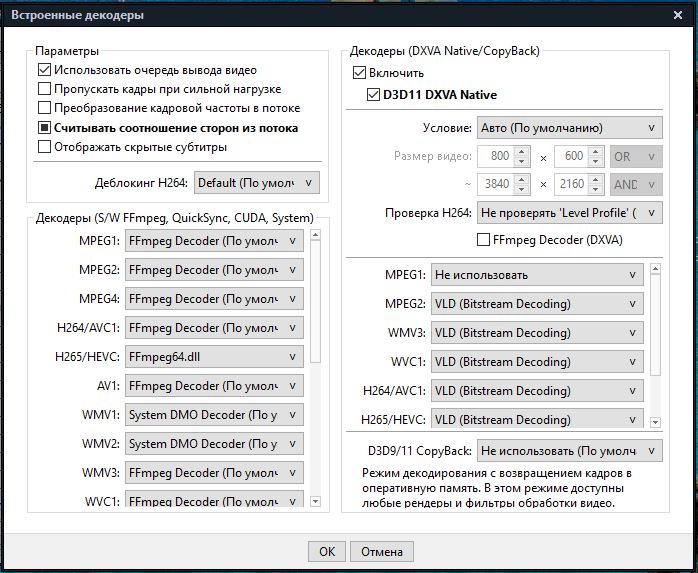
Task: Open the AV1 decoder dropdown
Action: (x=214, y=386)
